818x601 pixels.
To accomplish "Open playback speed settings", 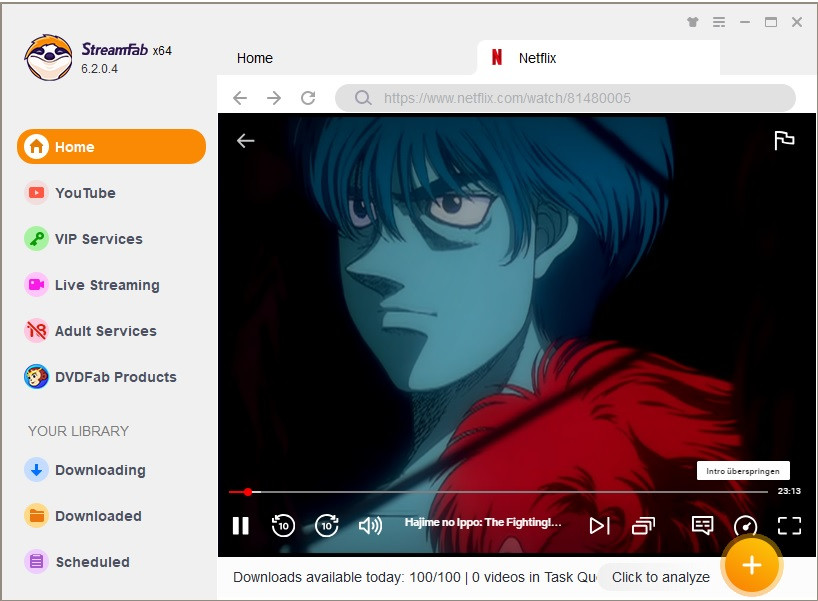I will [745, 525].
